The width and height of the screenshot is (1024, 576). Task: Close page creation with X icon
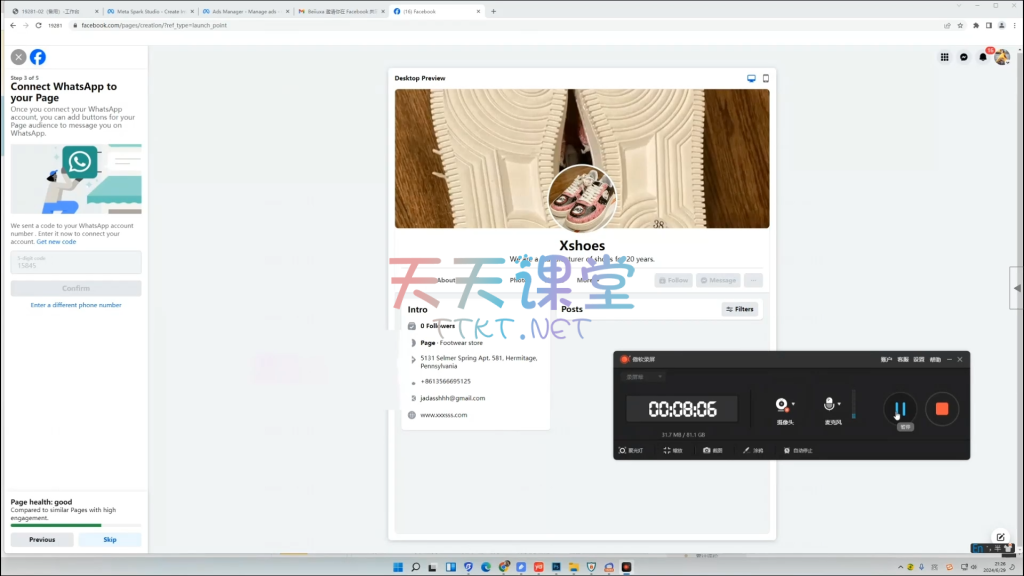(18, 57)
